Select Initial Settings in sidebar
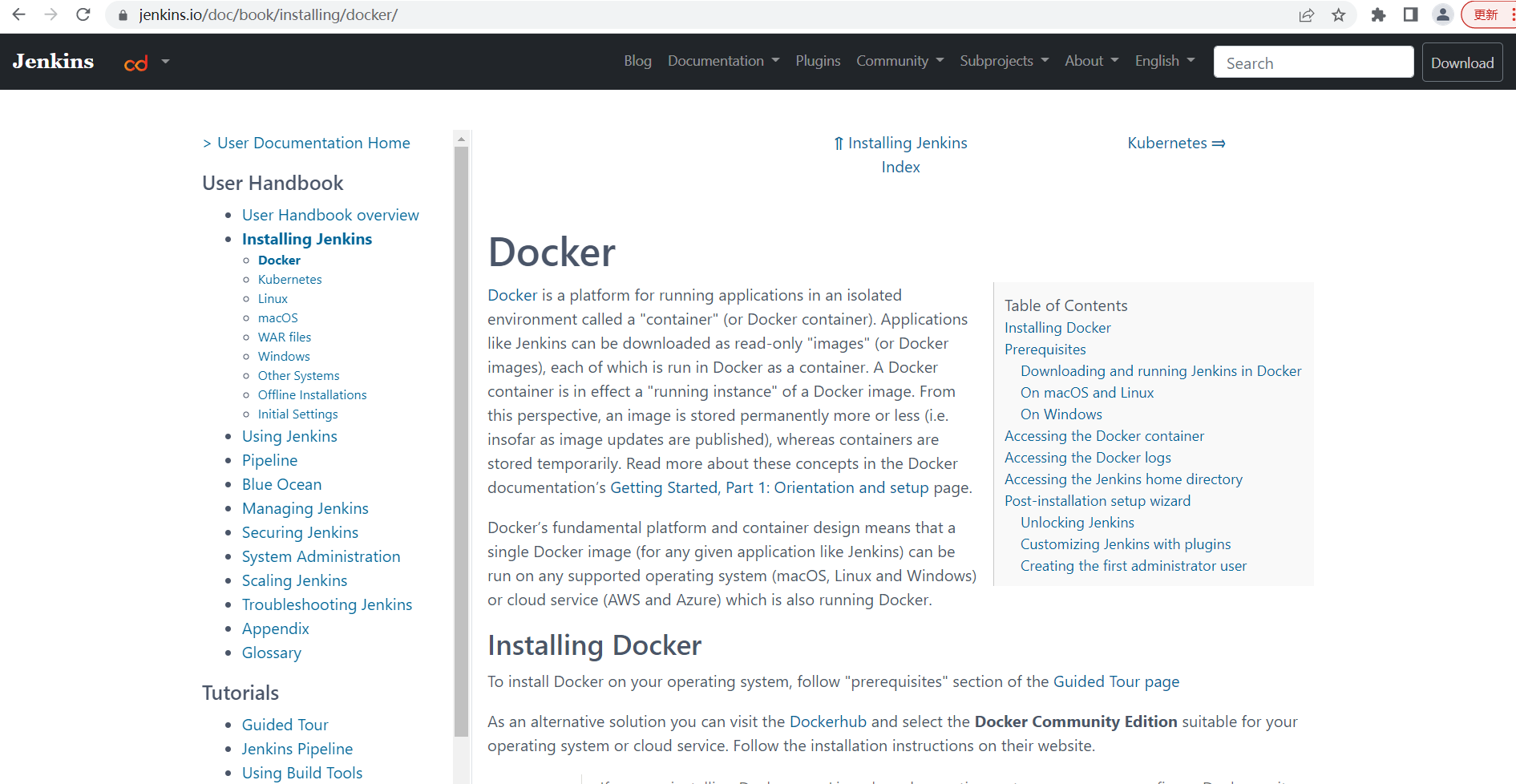Viewport: 1516px width, 784px height. 297,414
